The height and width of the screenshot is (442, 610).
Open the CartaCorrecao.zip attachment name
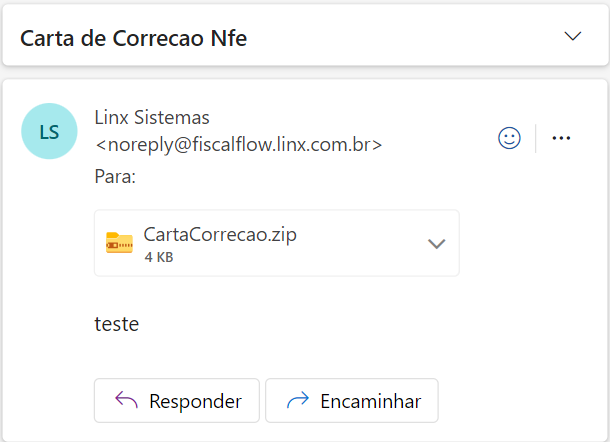[220, 234]
